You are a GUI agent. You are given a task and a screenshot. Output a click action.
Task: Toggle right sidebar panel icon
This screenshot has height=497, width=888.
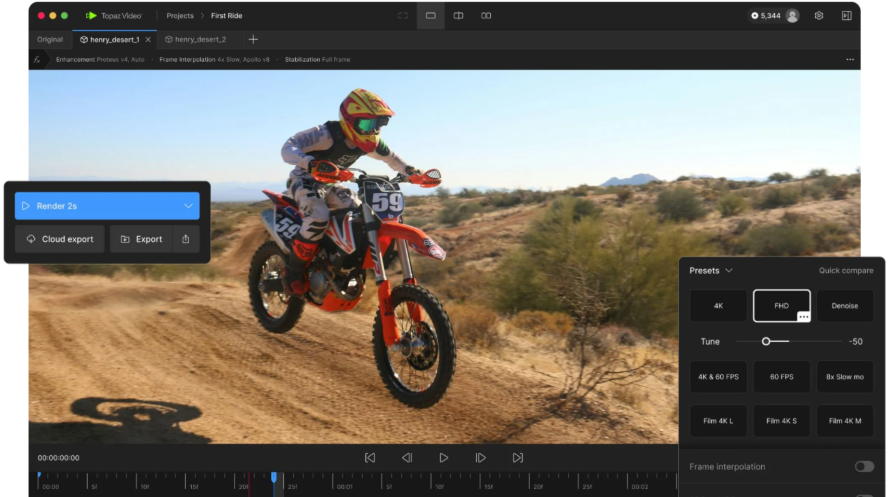[x=847, y=16]
